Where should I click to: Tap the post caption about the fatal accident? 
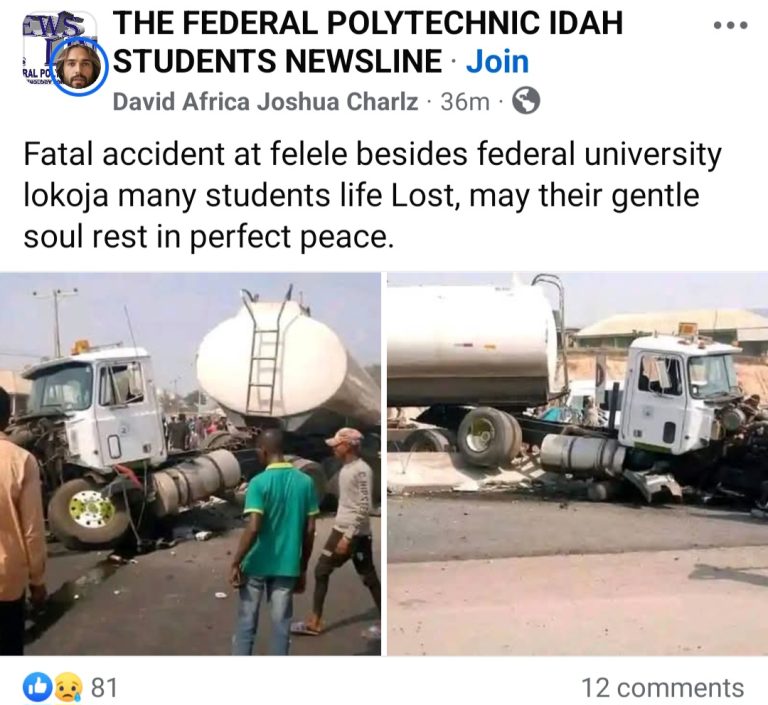pos(372,195)
